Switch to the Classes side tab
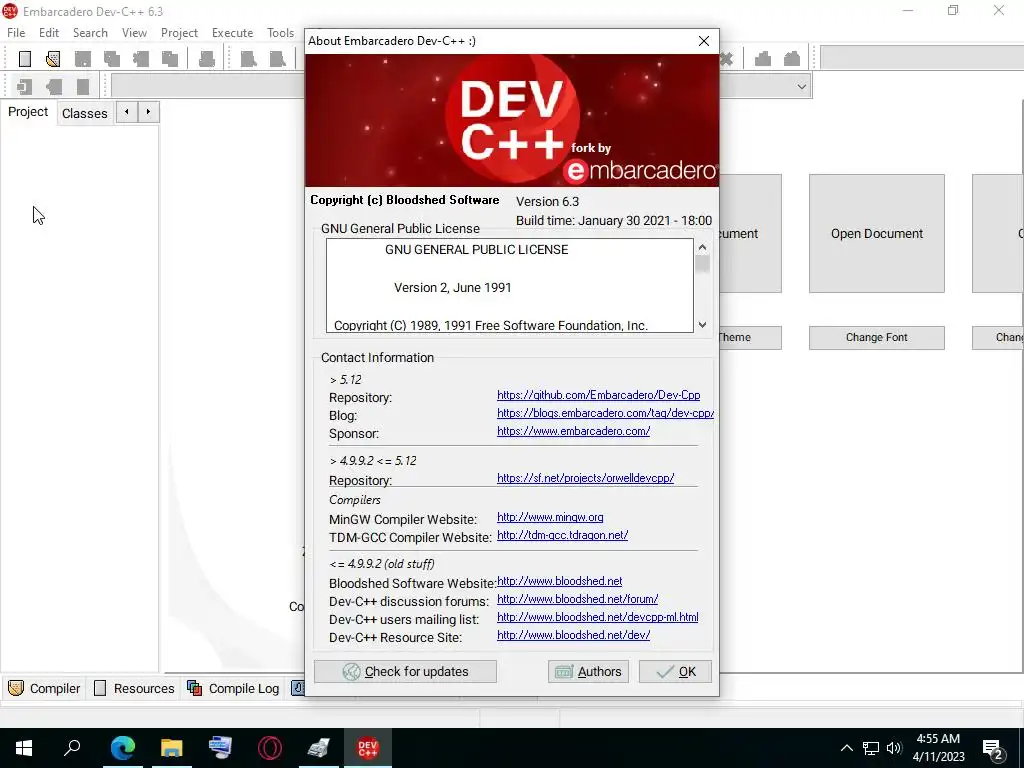1024x768 pixels. (85, 113)
